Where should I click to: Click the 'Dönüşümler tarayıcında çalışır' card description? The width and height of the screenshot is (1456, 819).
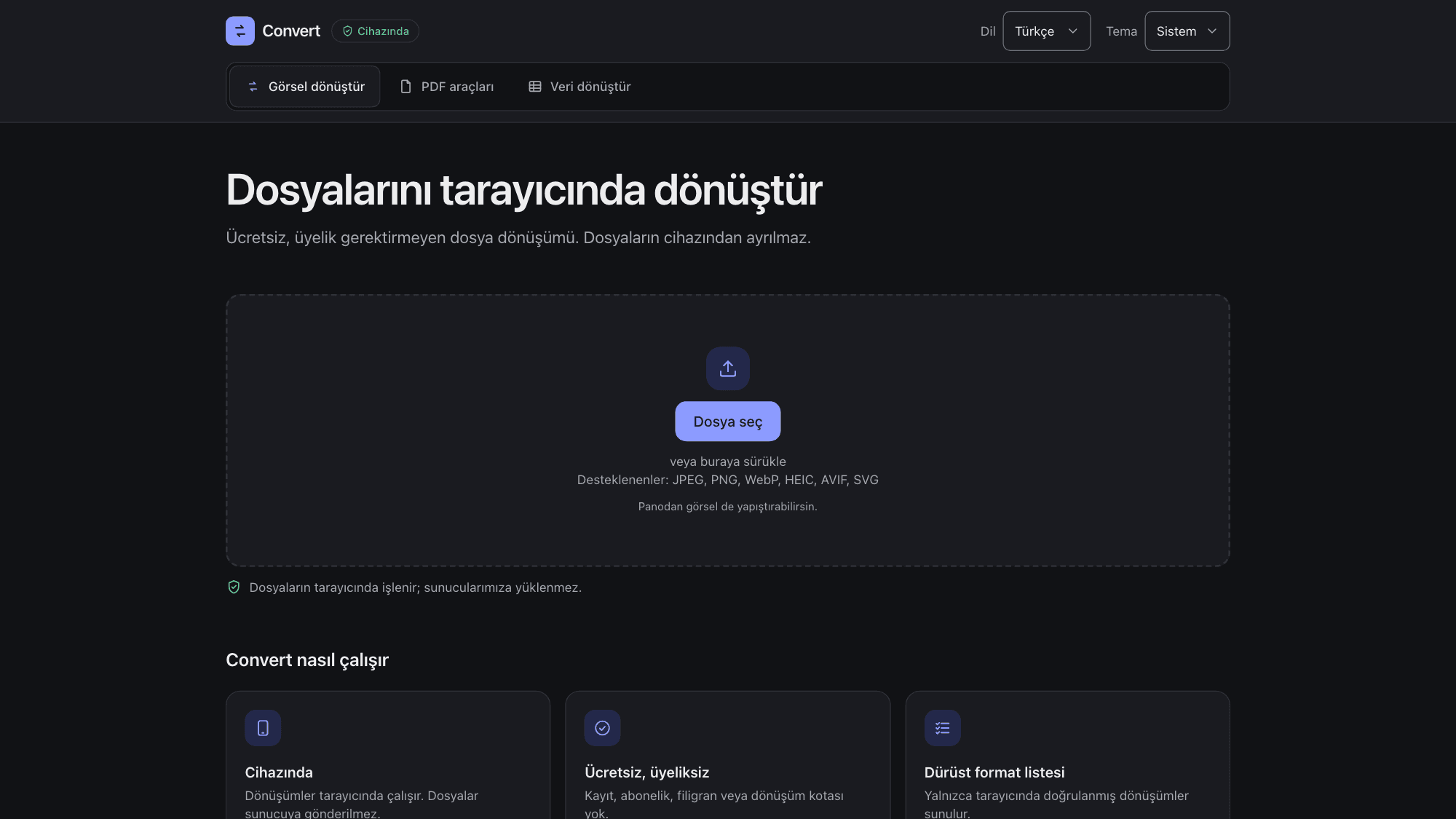(x=361, y=804)
